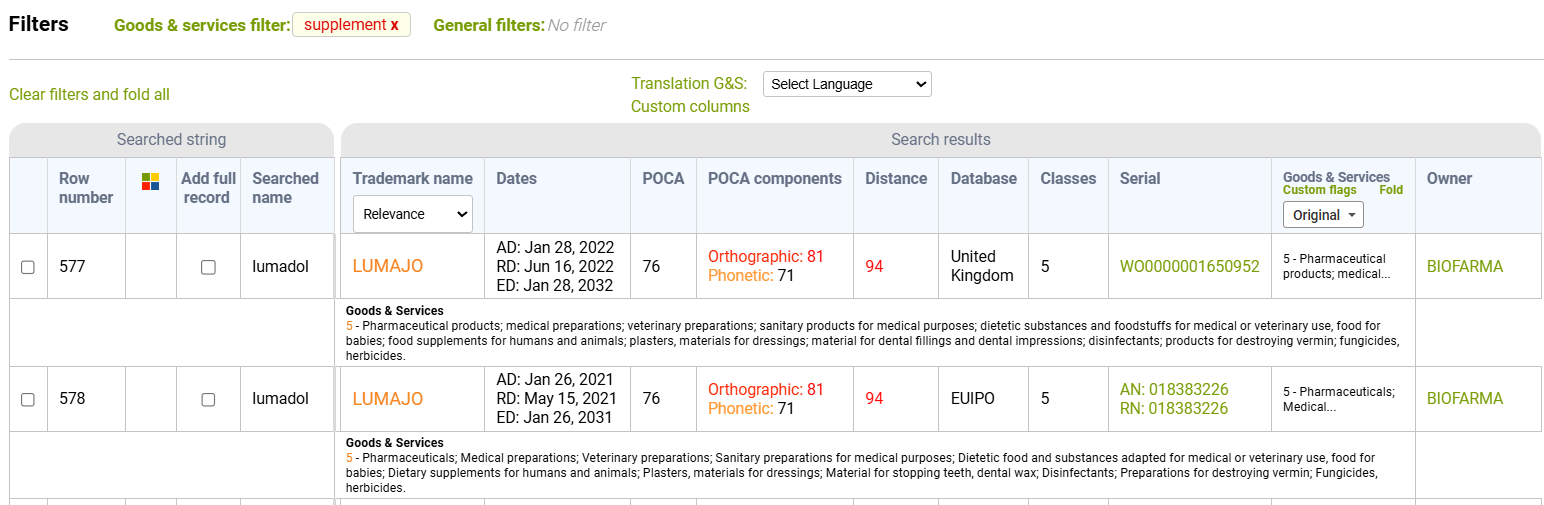Open registration number RN: 018383226
Viewport: 1544px width, 505px height.
pyautogui.click(x=1174, y=408)
